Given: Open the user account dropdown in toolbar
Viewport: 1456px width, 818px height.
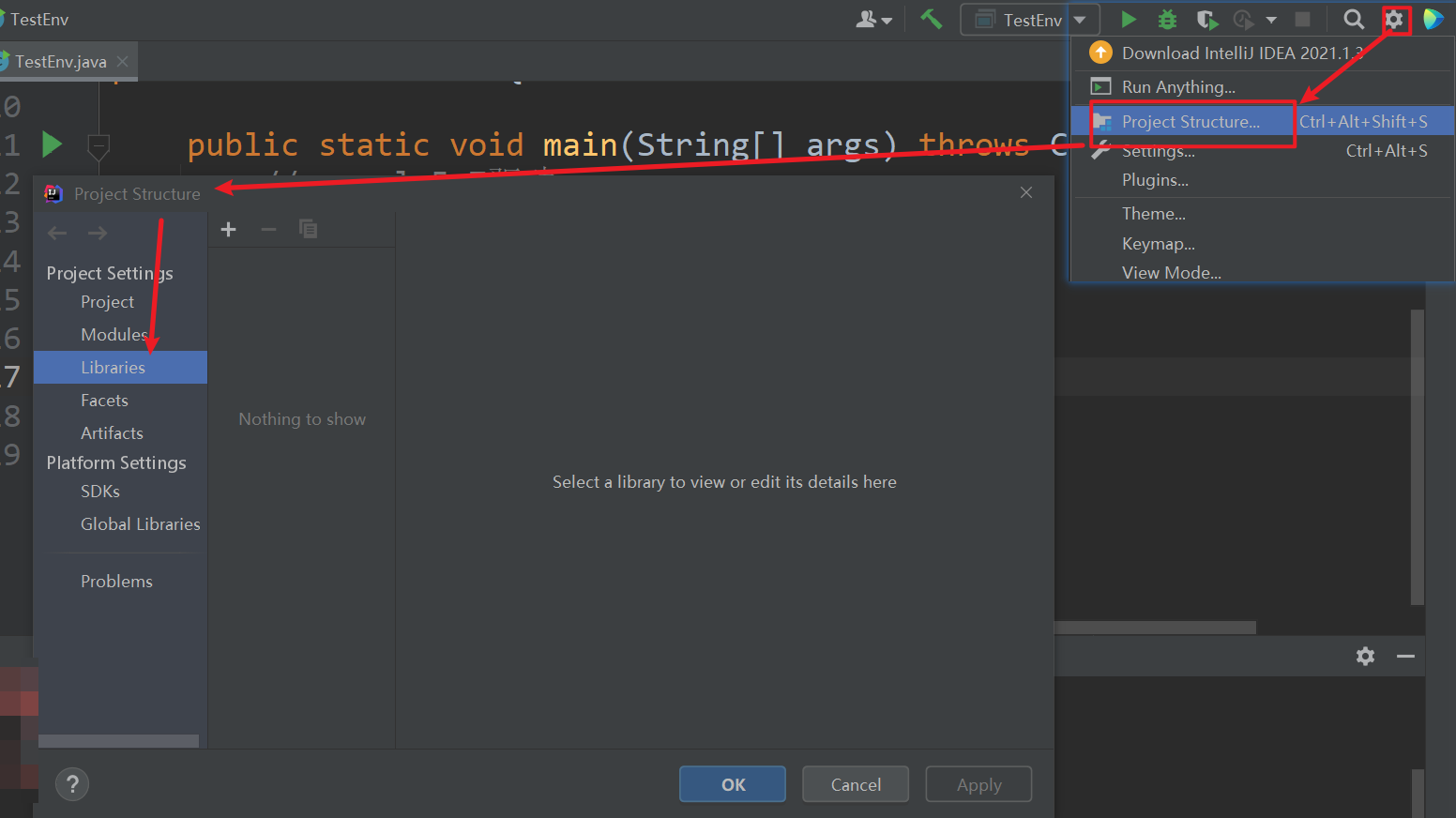Looking at the screenshot, I should pyautogui.click(x=873, y=19).
